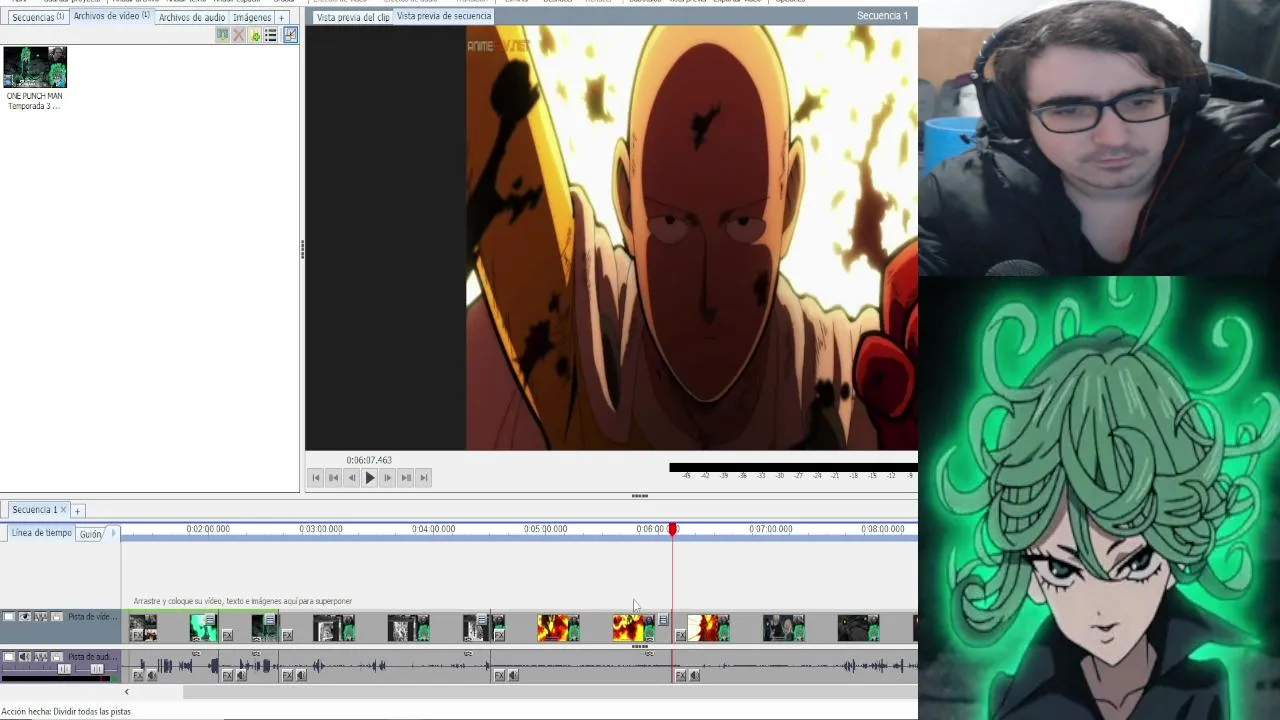Open audio FX on clip starting near 0:04:30

point(499,675)
